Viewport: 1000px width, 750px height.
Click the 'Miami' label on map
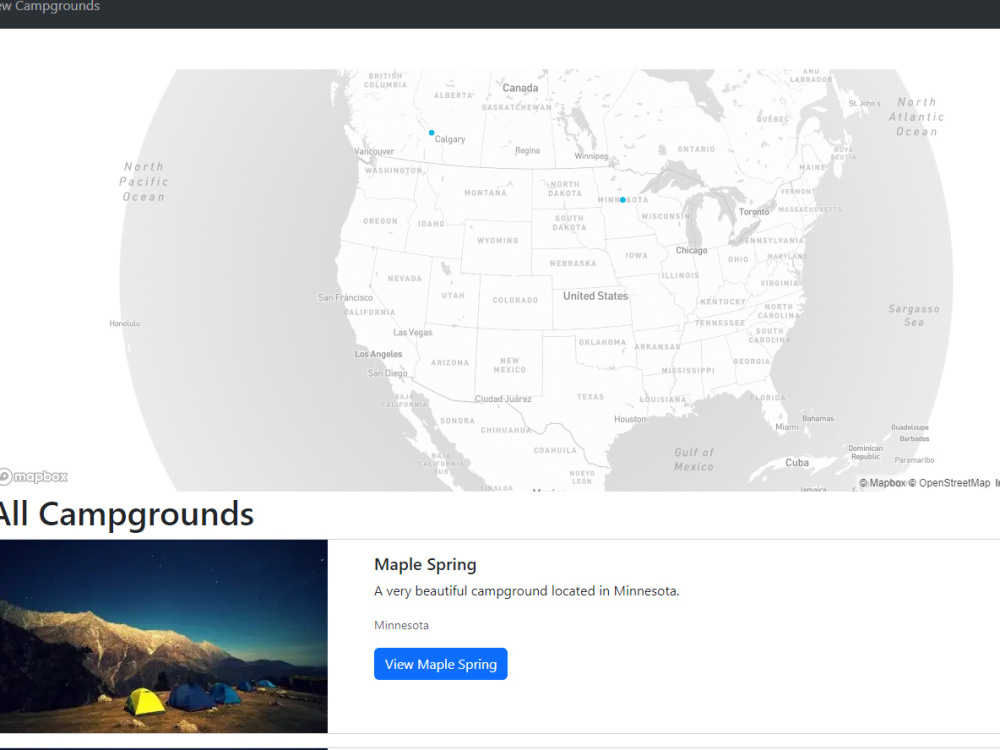(786, 427)
